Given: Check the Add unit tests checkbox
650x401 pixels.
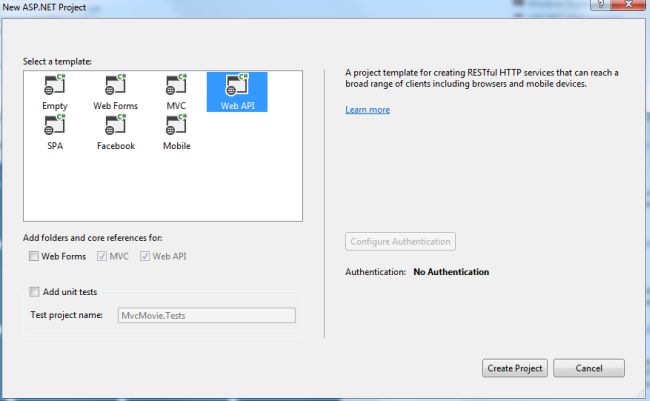Looking at the screenshot, I should click(34, 292).
